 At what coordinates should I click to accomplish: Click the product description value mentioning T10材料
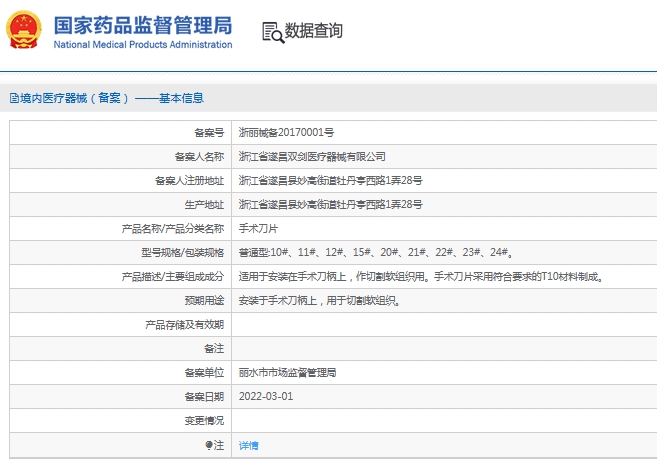pos(421,277)
